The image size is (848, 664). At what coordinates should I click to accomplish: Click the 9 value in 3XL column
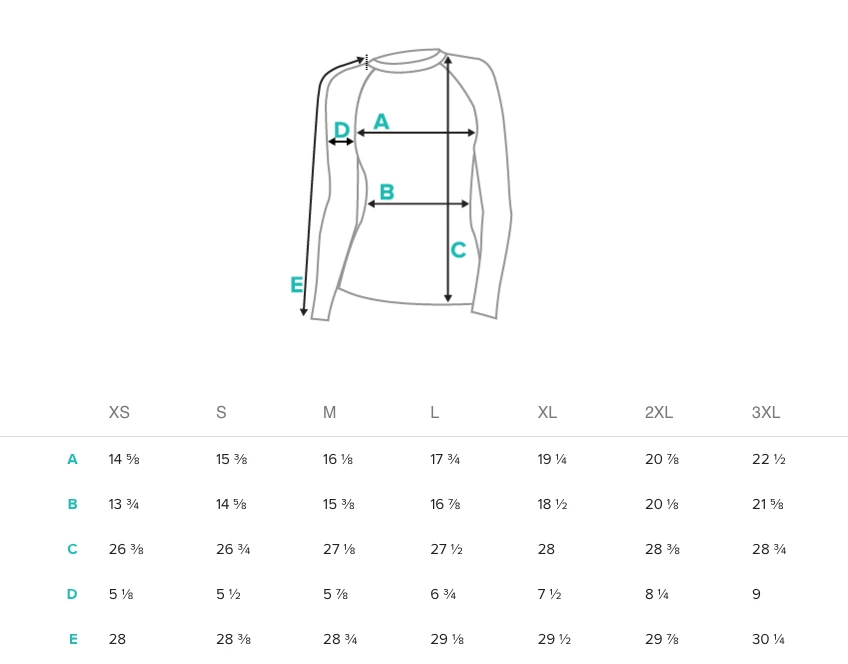(756, 594)
